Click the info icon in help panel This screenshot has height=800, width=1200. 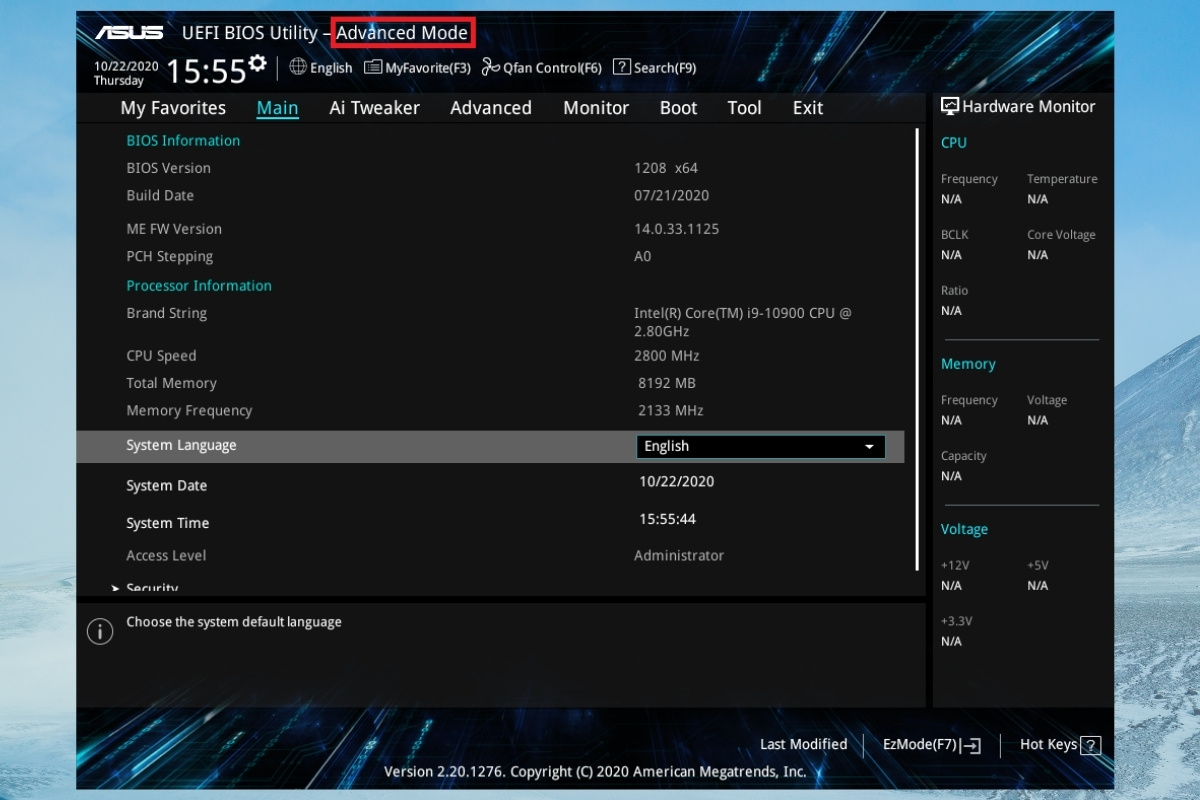100,631
